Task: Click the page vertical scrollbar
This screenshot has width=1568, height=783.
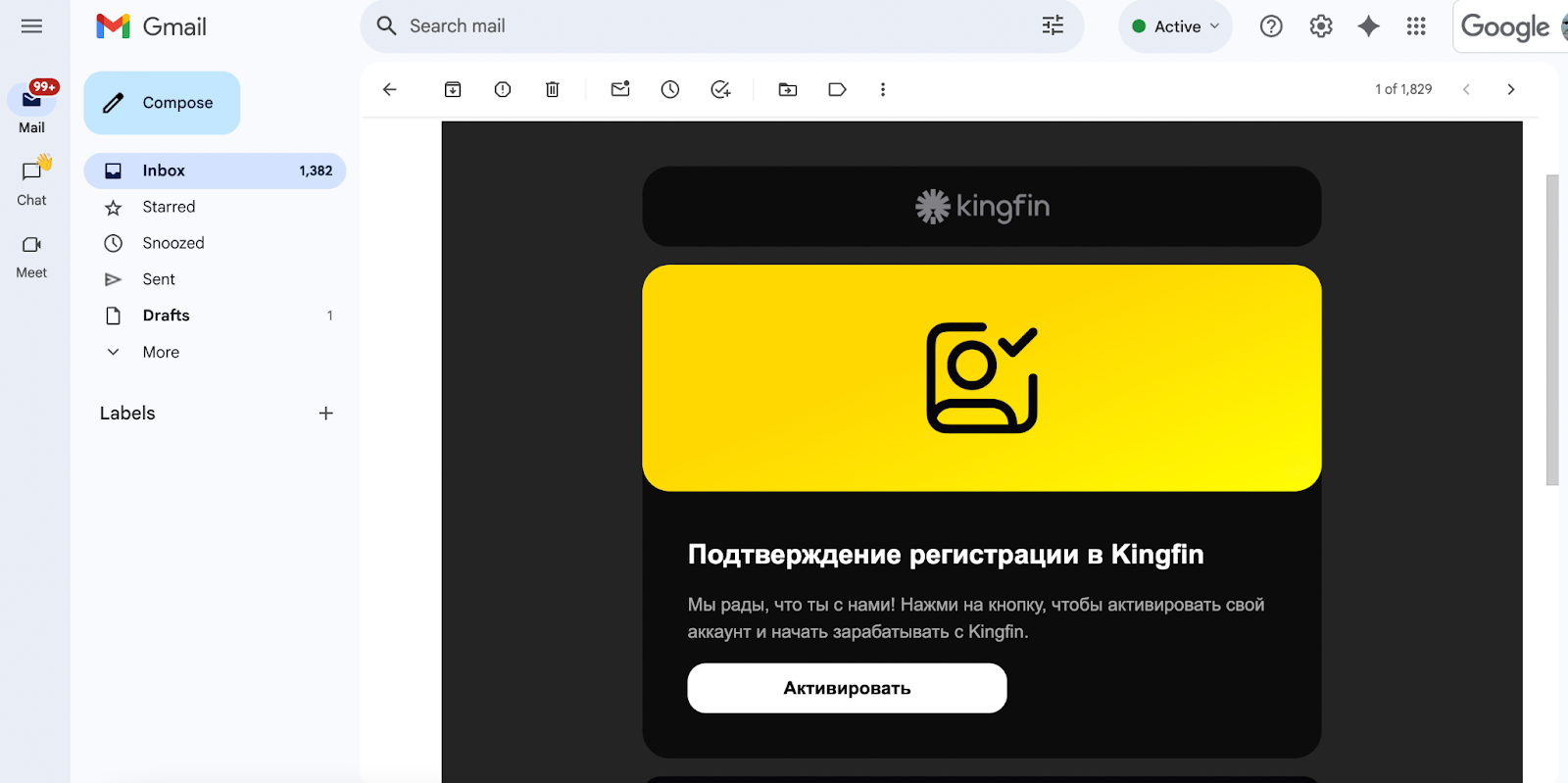Action: coord(1551,329)
